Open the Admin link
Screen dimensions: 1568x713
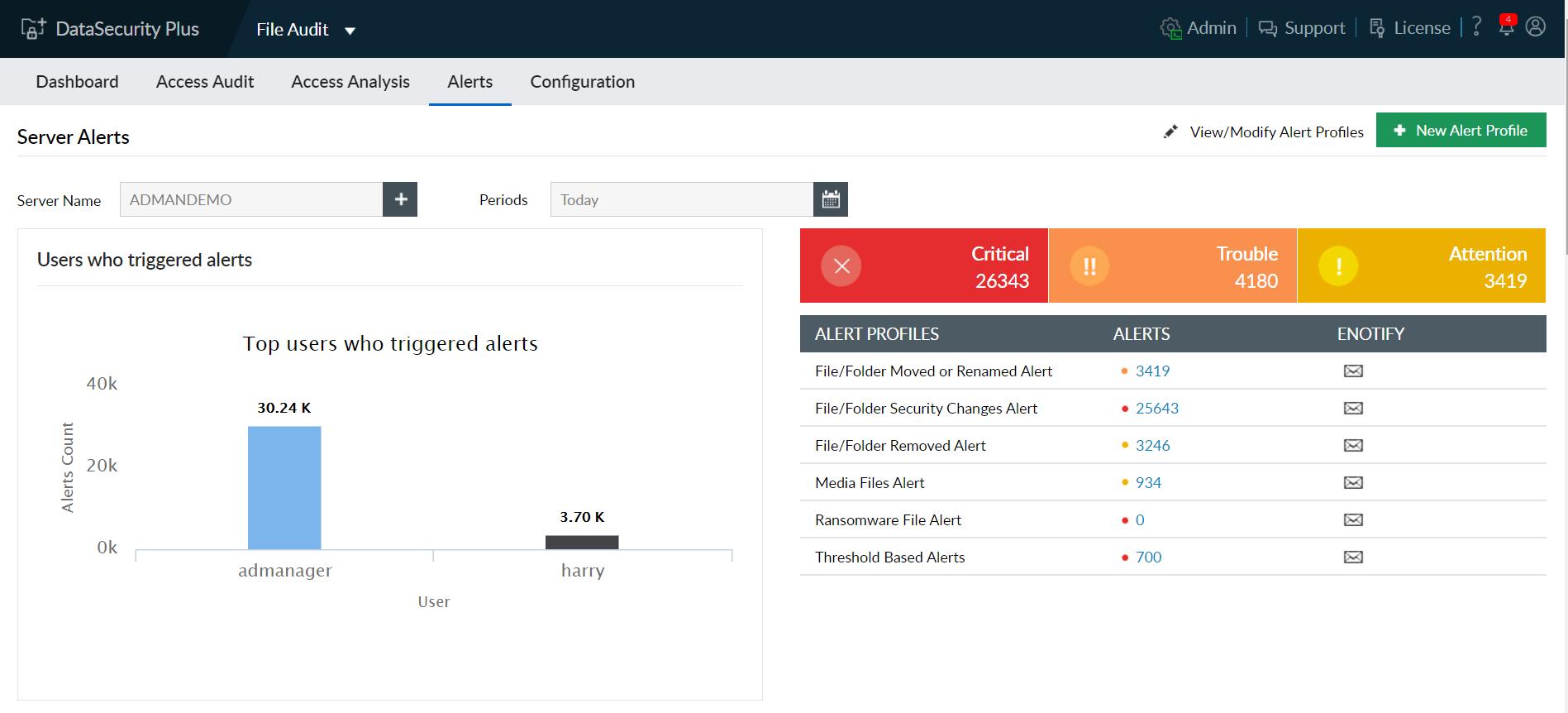click(x=1199, y=28)
